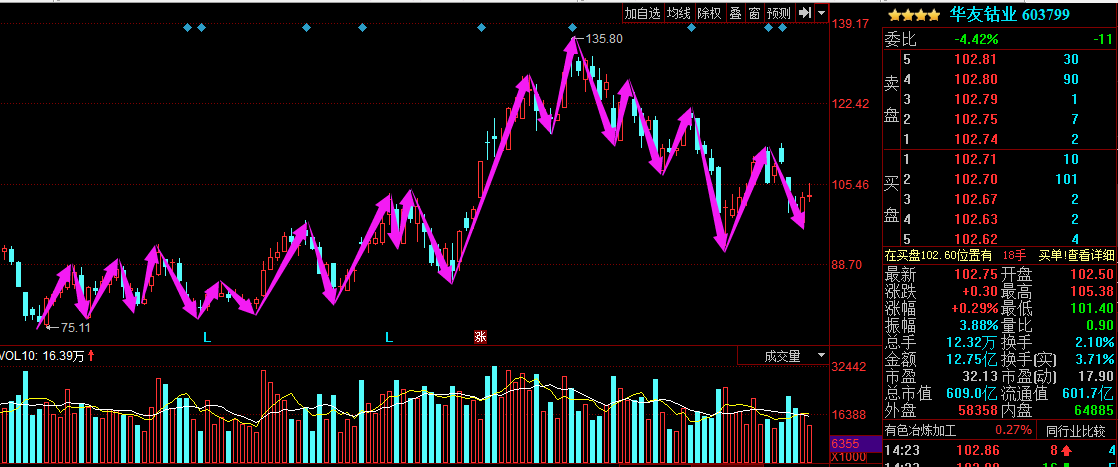Click the 122.42 price axis label
Viewport: 1118px width, 467px height.
pos(850,104)
